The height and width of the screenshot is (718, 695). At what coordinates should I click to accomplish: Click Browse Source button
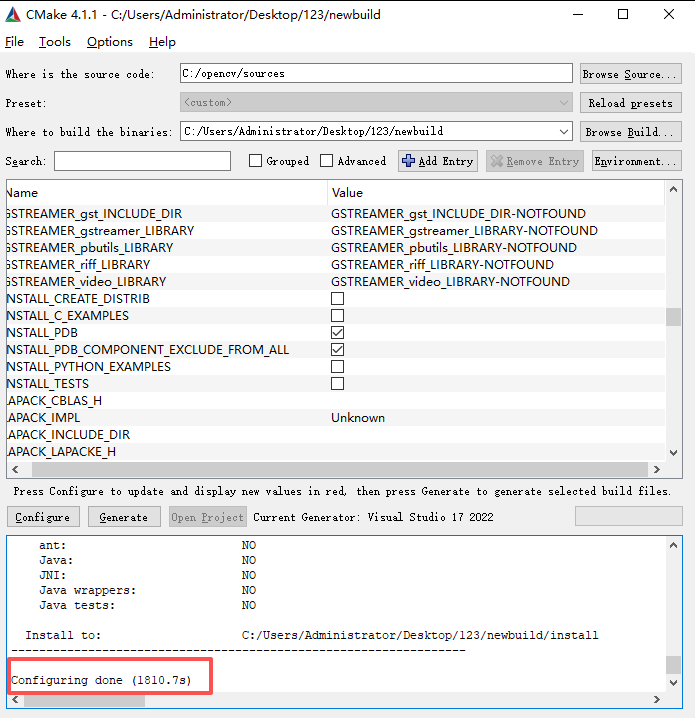click(x=630, y=74)
